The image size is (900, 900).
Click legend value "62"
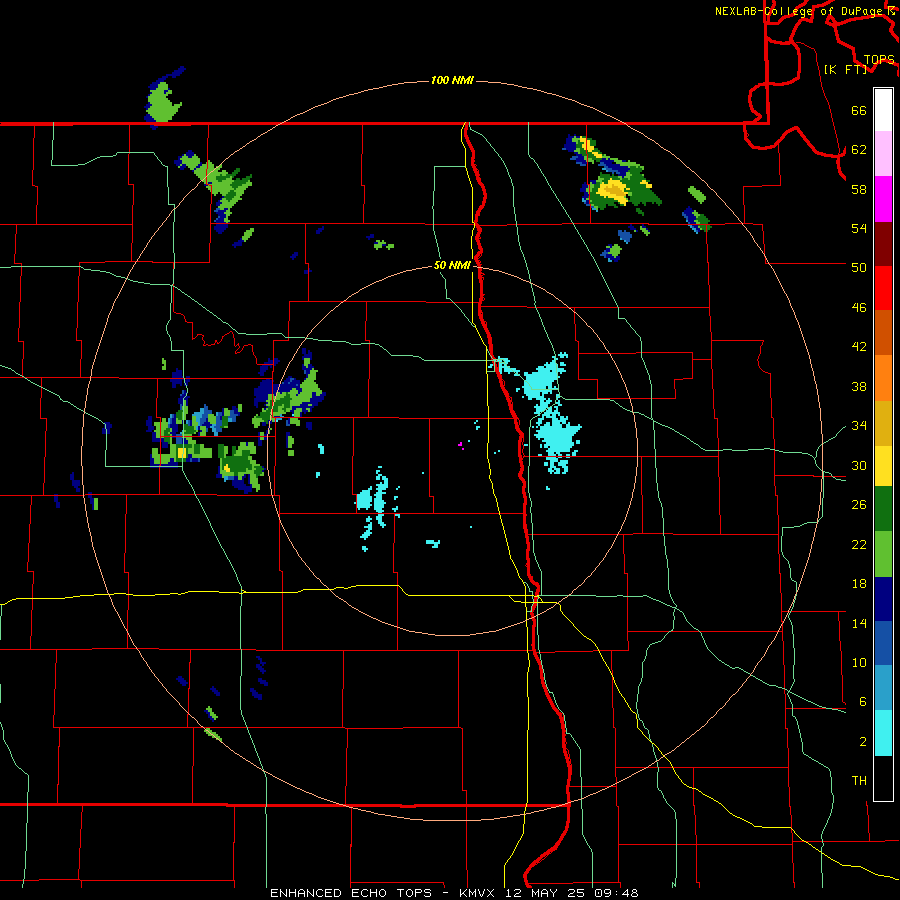point(859,149)
